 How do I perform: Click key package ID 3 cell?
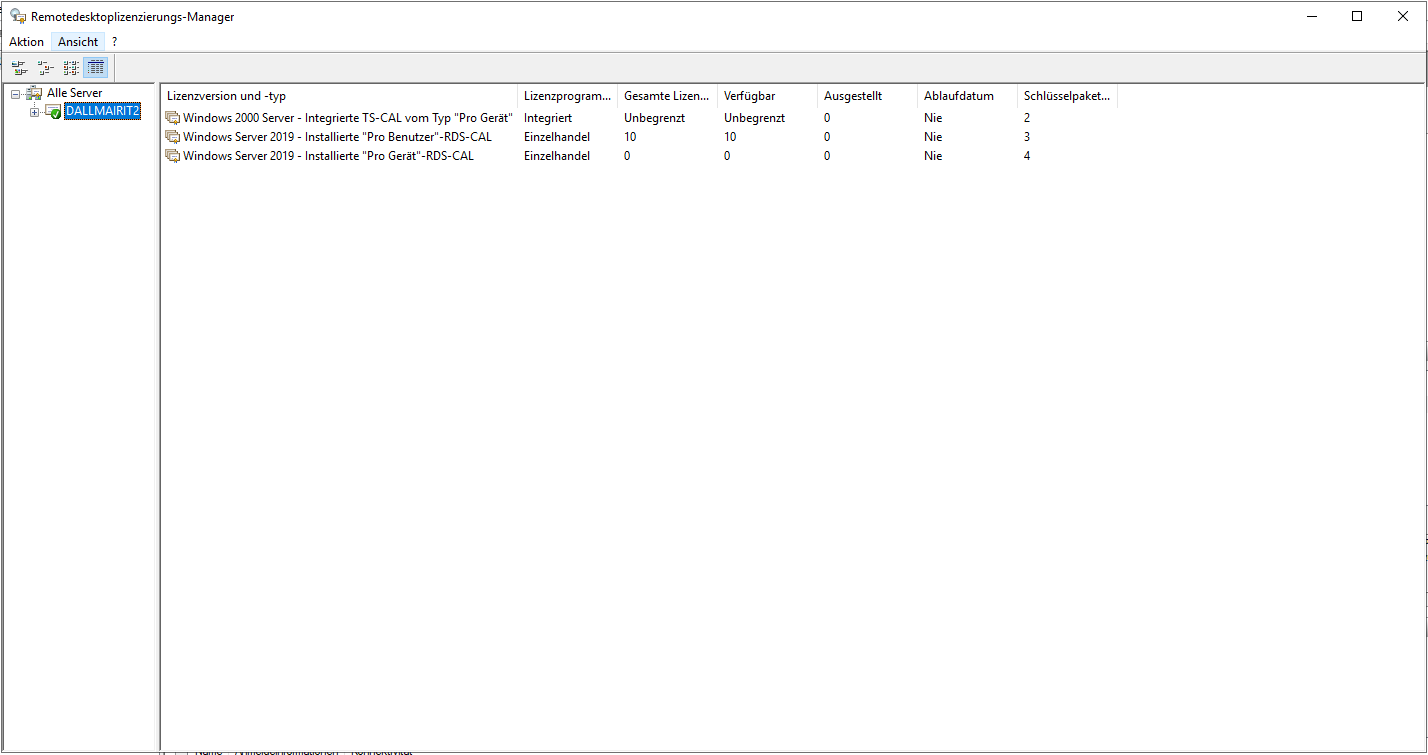pyautogui.click(x=1027, y=137)
